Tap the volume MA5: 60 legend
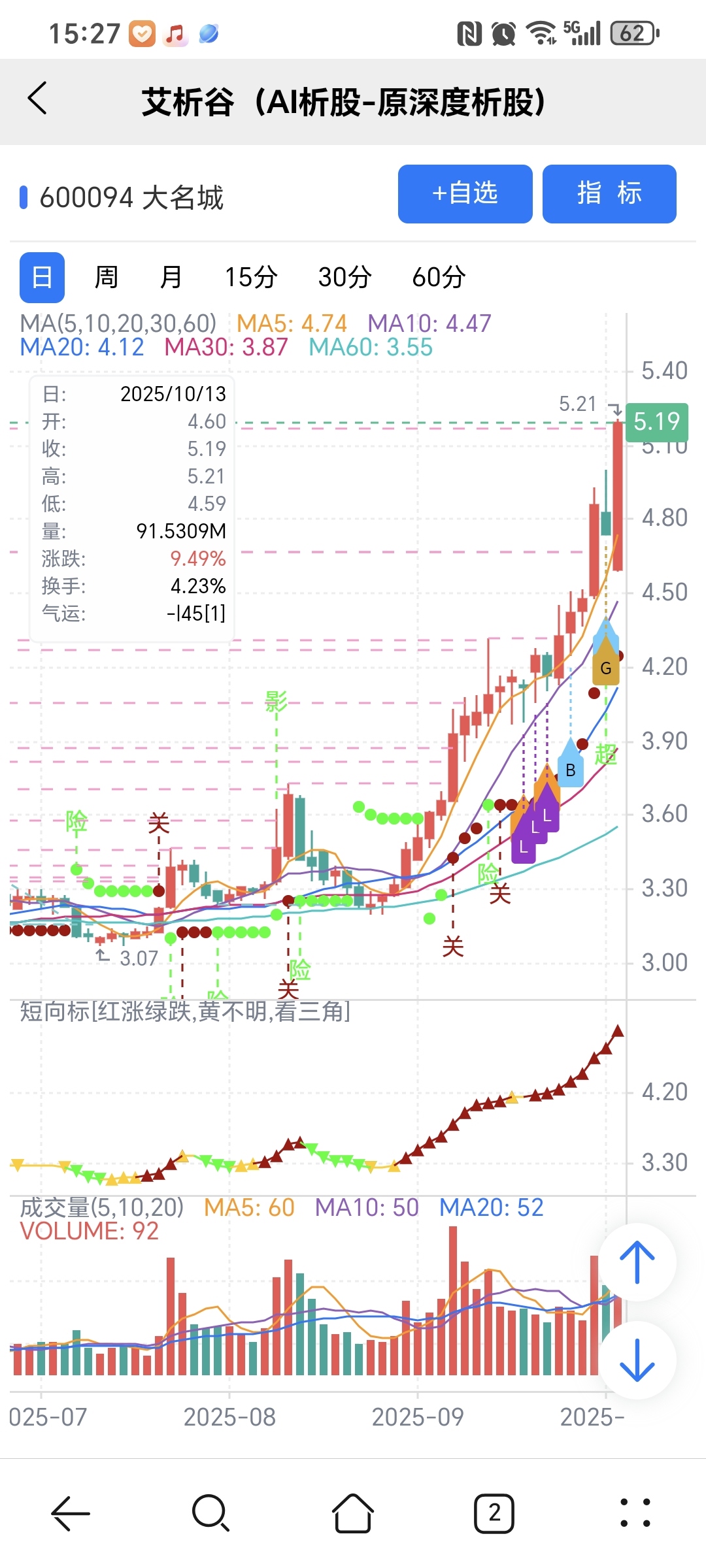The height and width of the screenshot is (1568, 706). point(249,1207)
